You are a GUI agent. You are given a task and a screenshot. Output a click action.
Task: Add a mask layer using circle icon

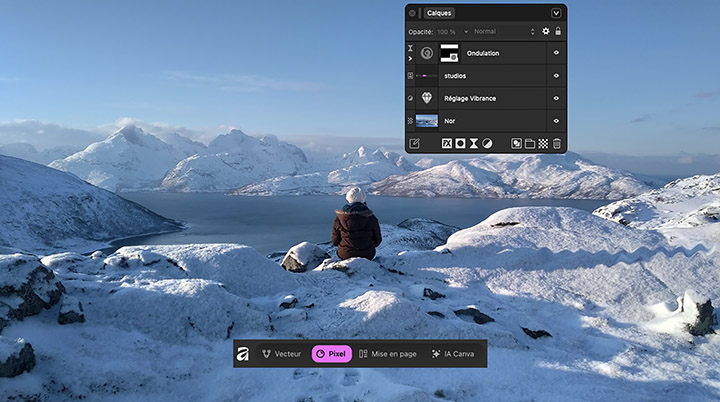[460, 143]
